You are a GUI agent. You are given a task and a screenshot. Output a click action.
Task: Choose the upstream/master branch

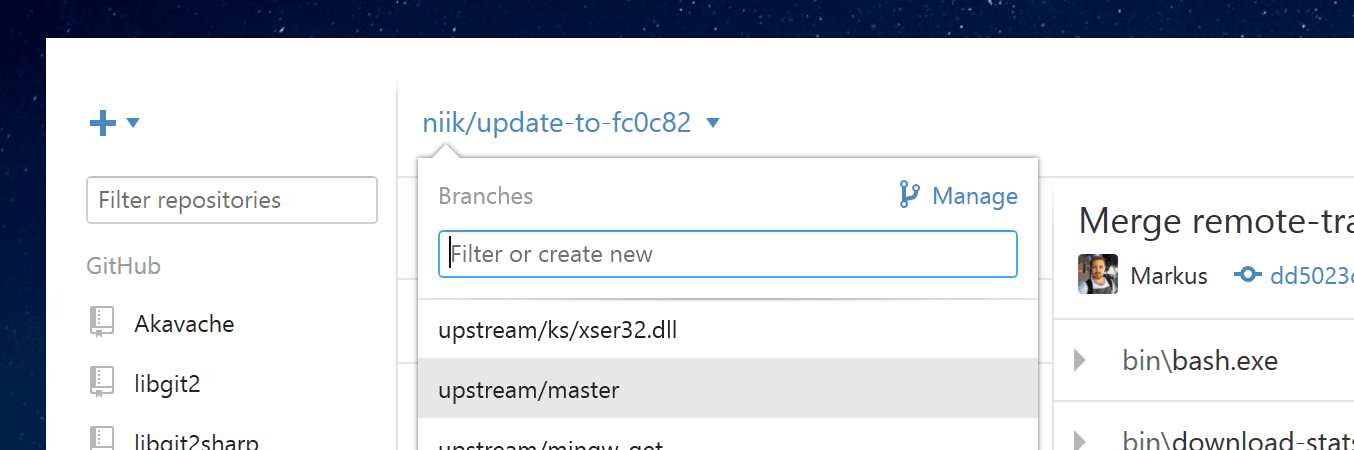[x=529, y=389]
